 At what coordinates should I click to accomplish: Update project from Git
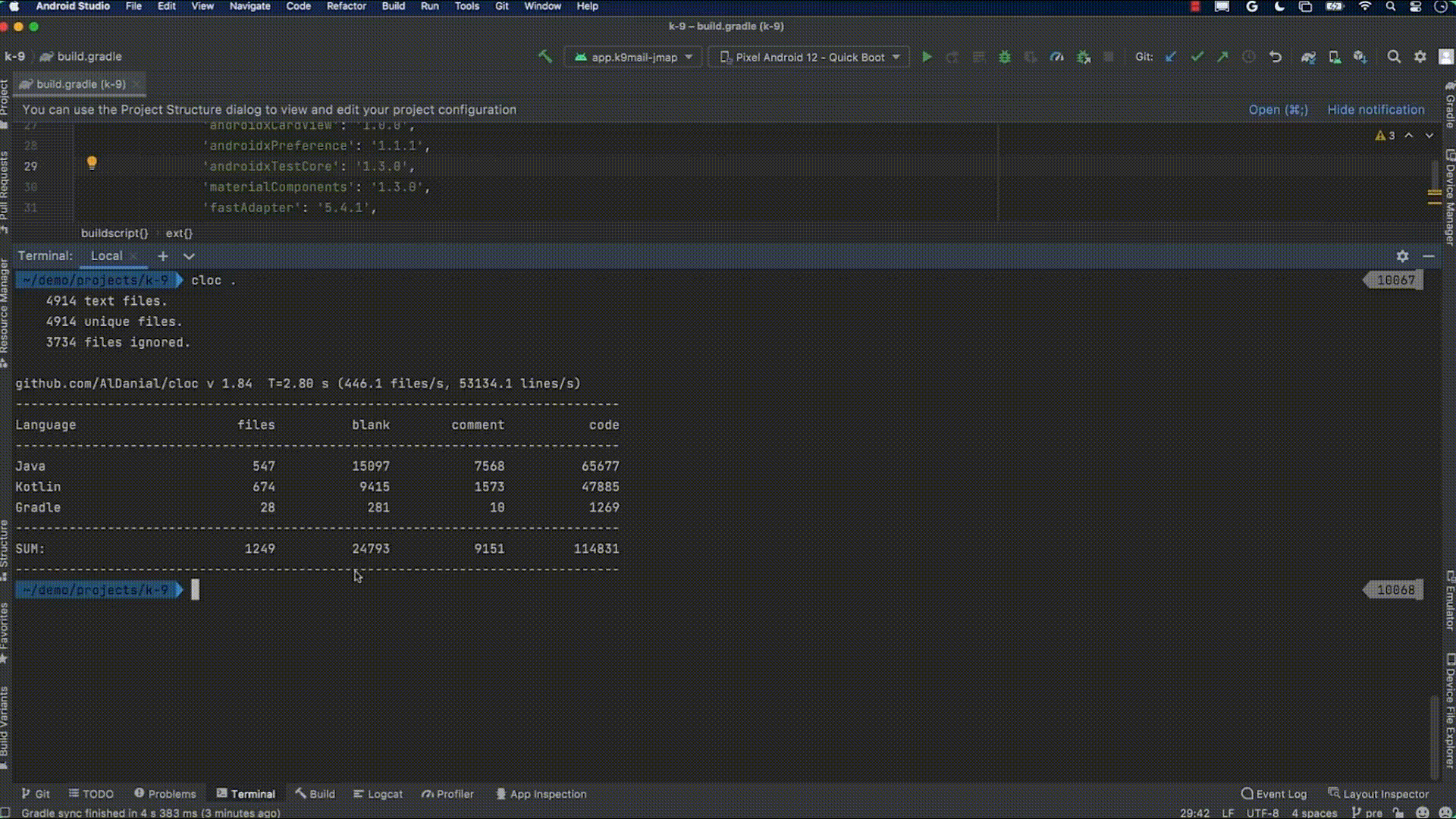[x=1170, y=56]
